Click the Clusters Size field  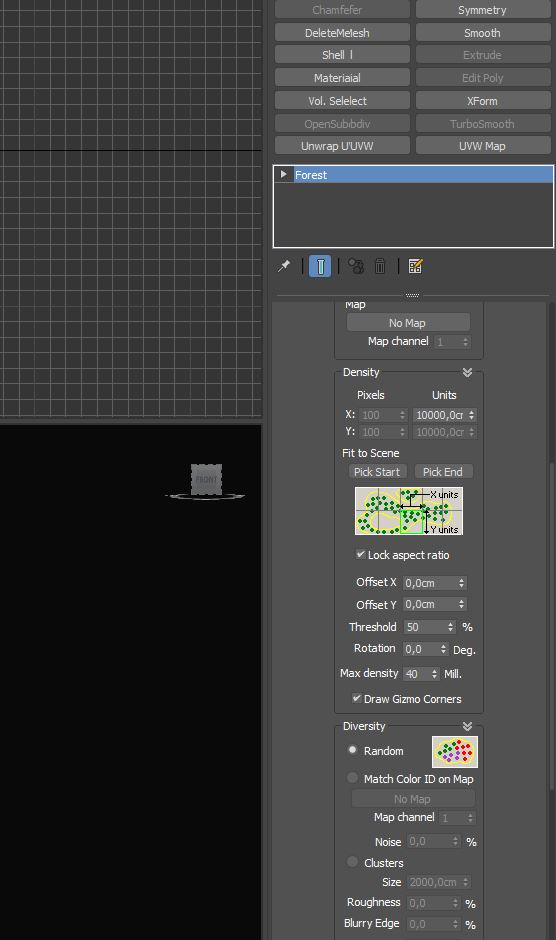pos(434,882)
